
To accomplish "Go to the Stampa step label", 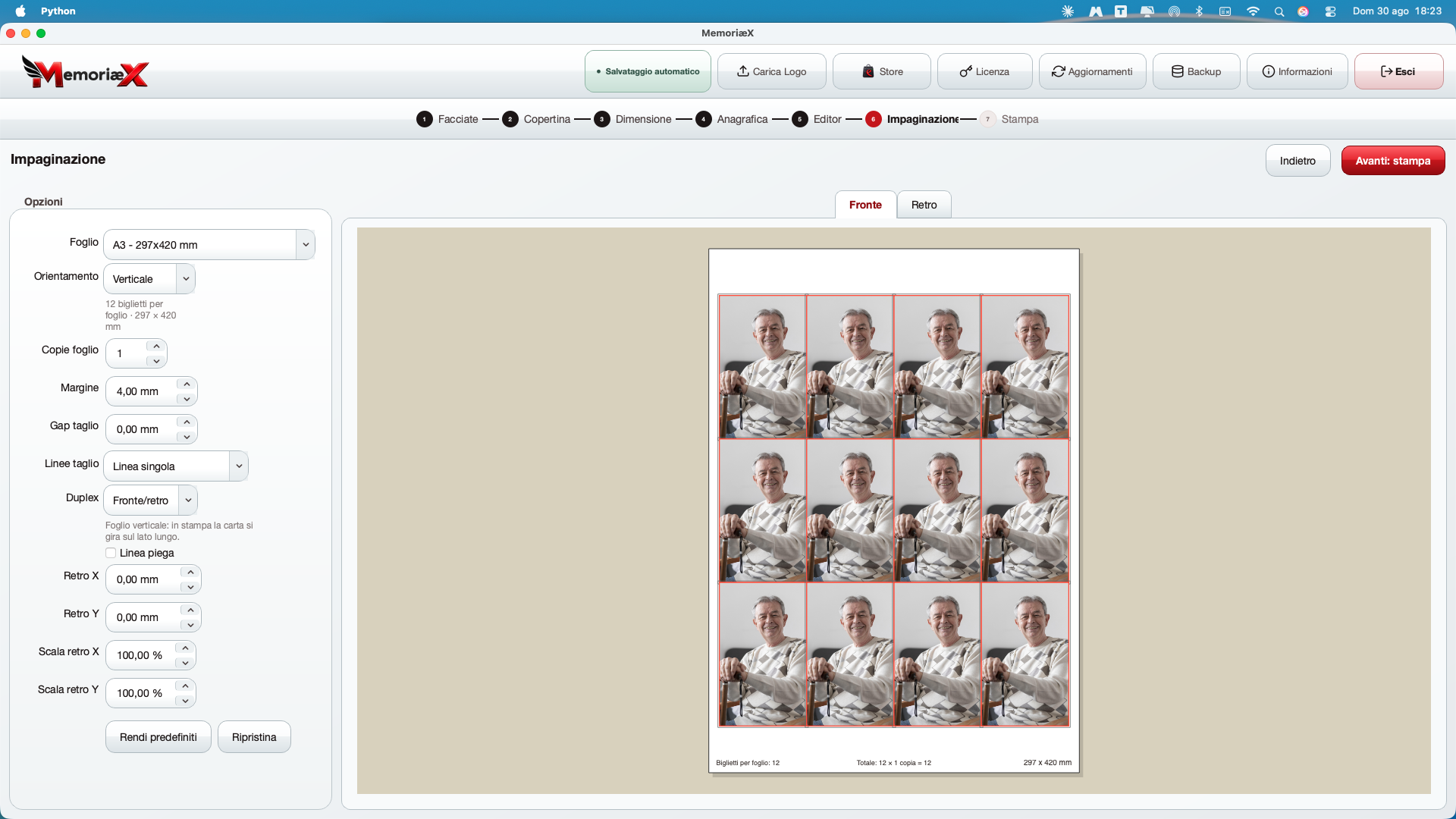I will click(1020, 119).
